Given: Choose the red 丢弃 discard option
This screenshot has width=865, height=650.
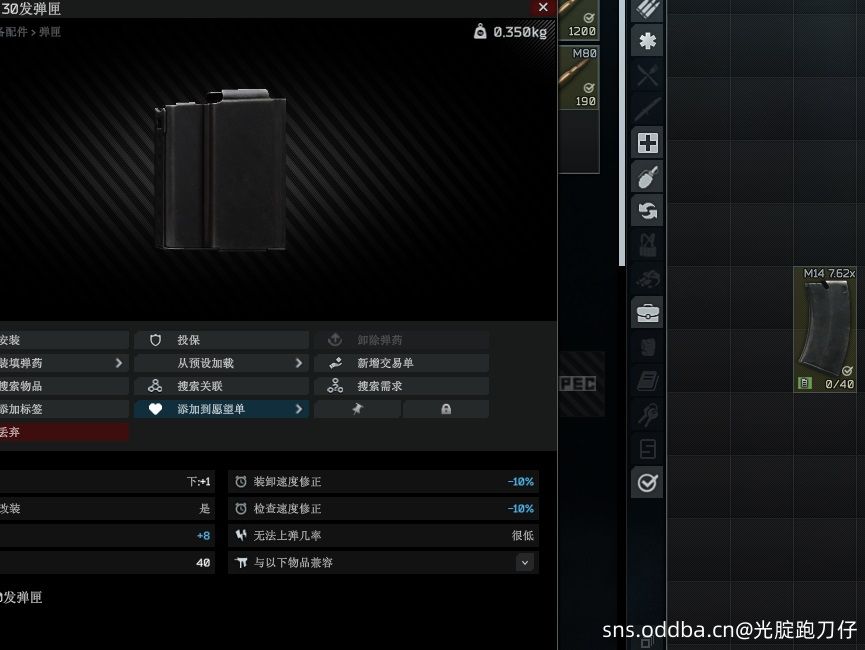Looking at the screenshot, I should pos(63,432).
